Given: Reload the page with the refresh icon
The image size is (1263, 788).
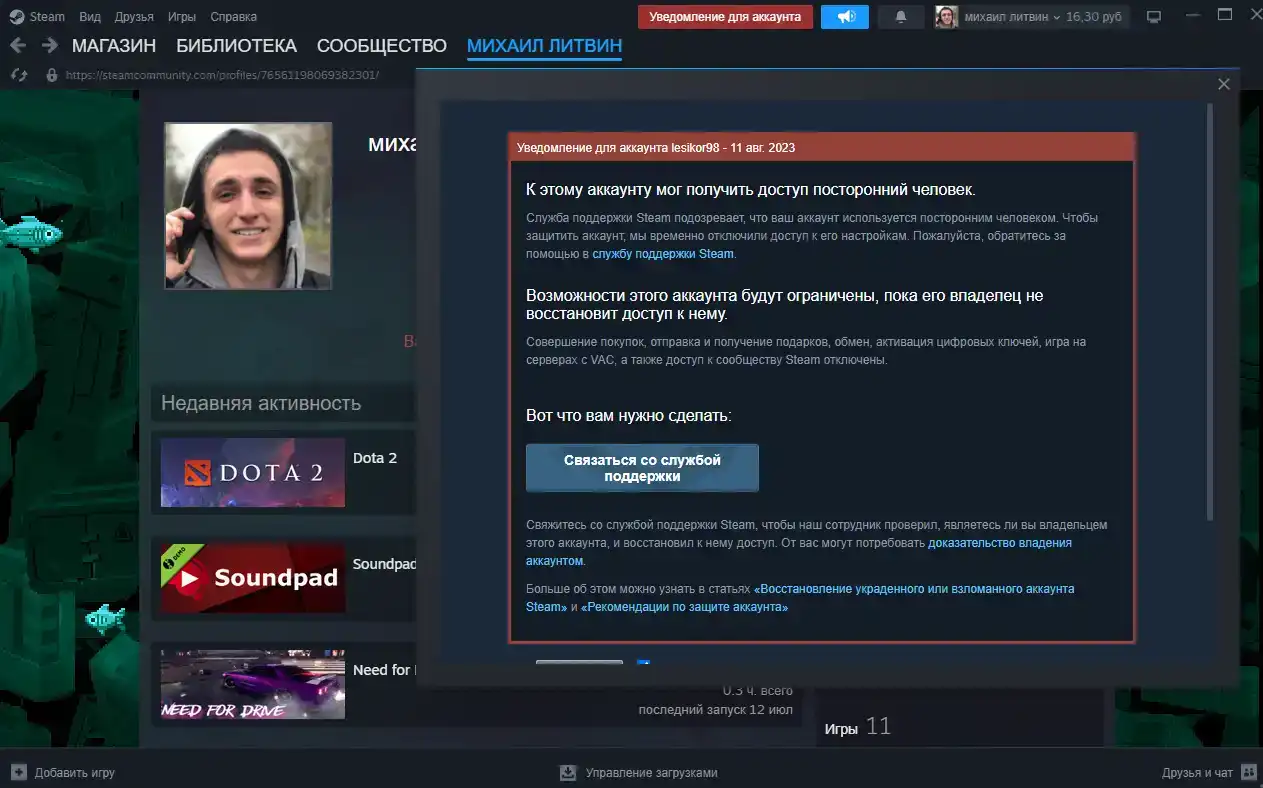Looking at the screenshot, I should click(18, 75).
